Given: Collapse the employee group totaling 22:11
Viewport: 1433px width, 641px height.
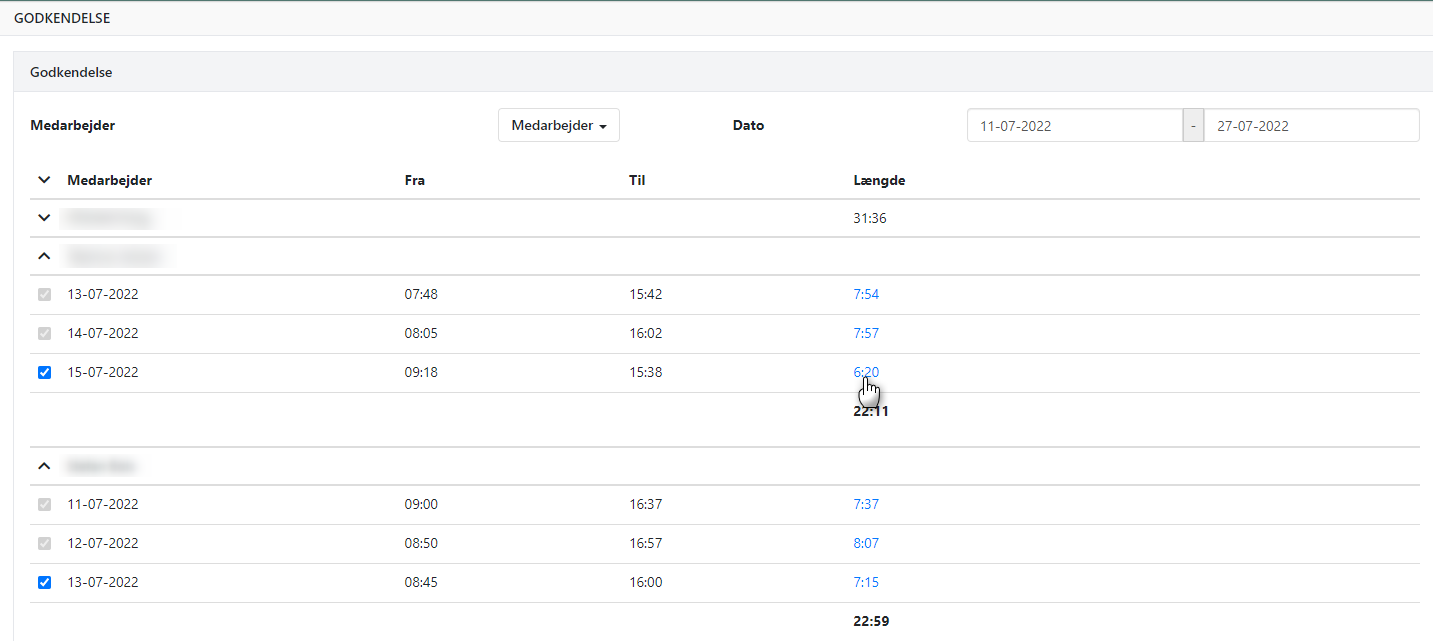Looking at the screenshot, I should (43, 256).
